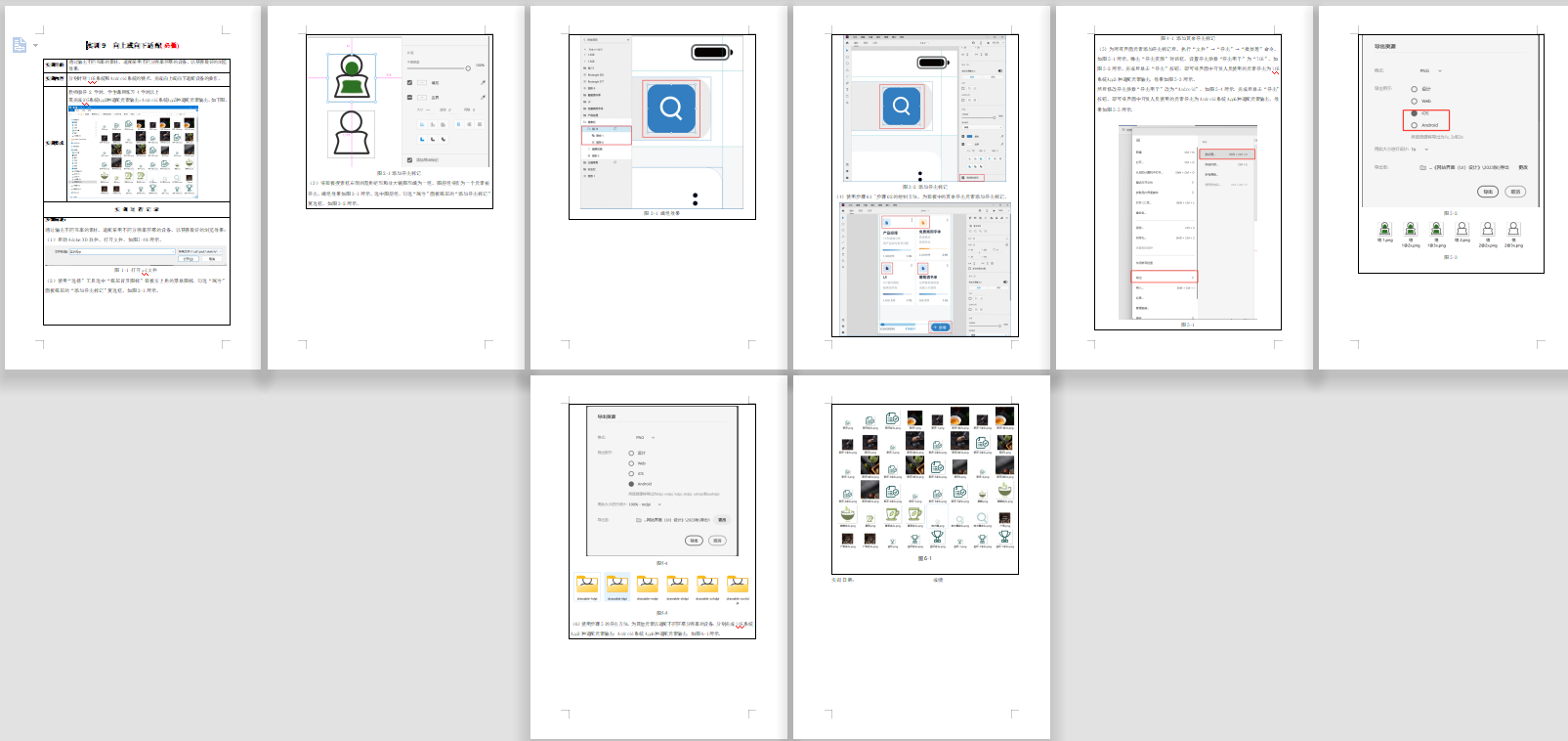Click the blue search icon in the page three picture
Image resolution: width=1568 pixels, height=741 pixels.
[x=671, y=109]
